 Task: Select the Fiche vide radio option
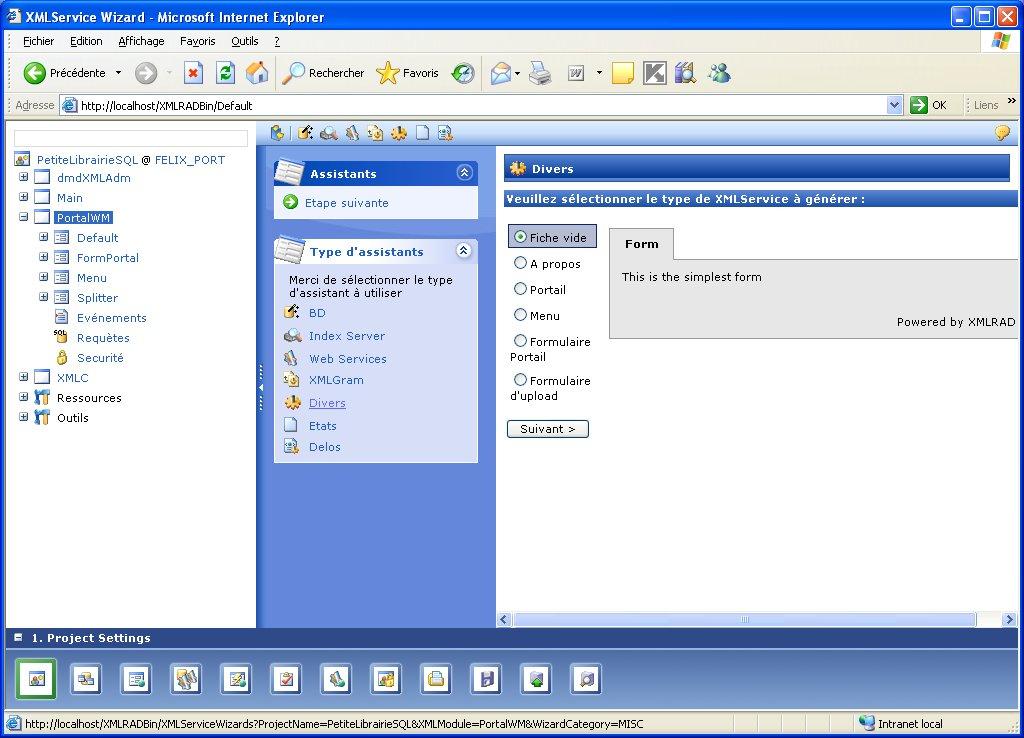pos(520,237)
